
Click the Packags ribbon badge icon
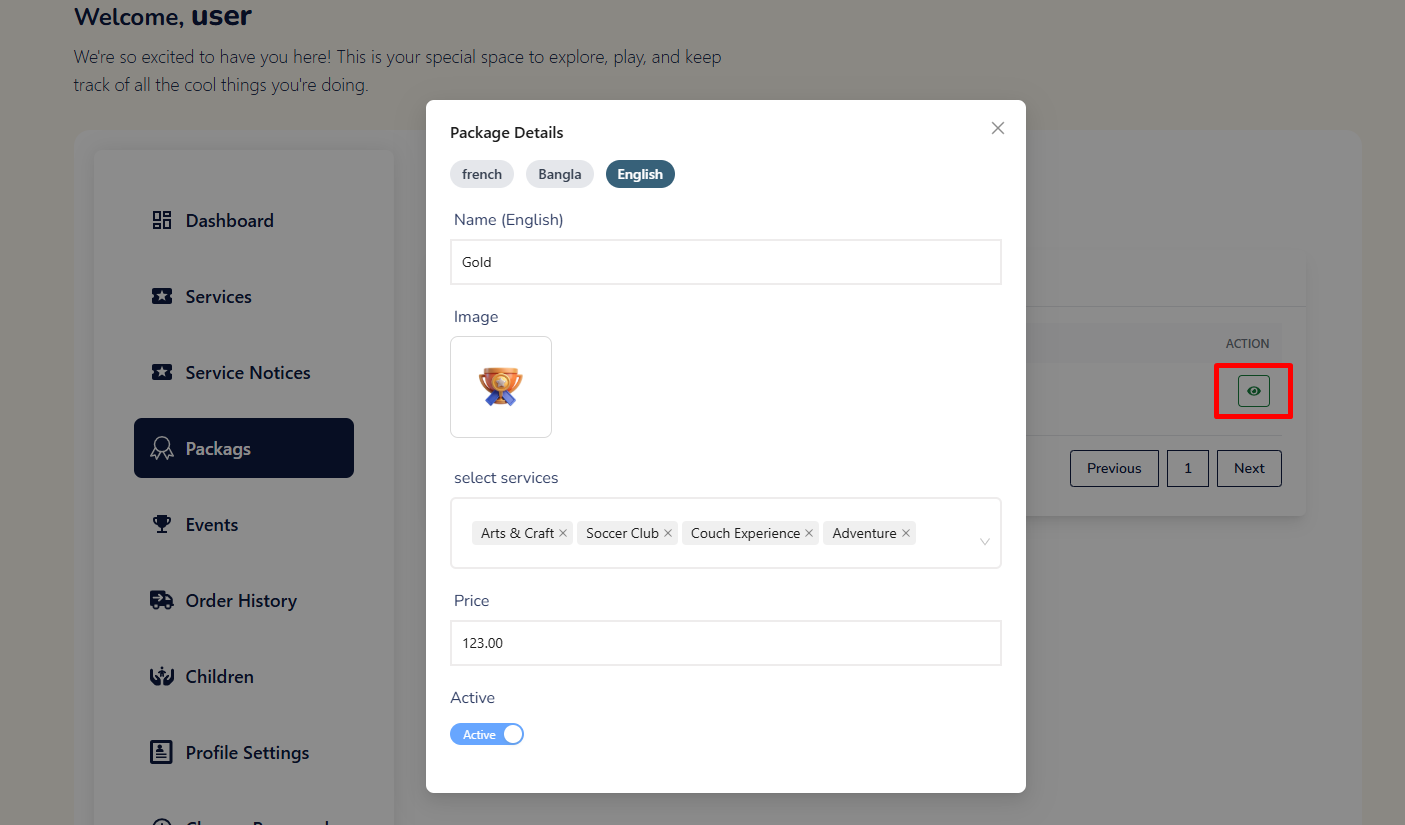(162, 448)
